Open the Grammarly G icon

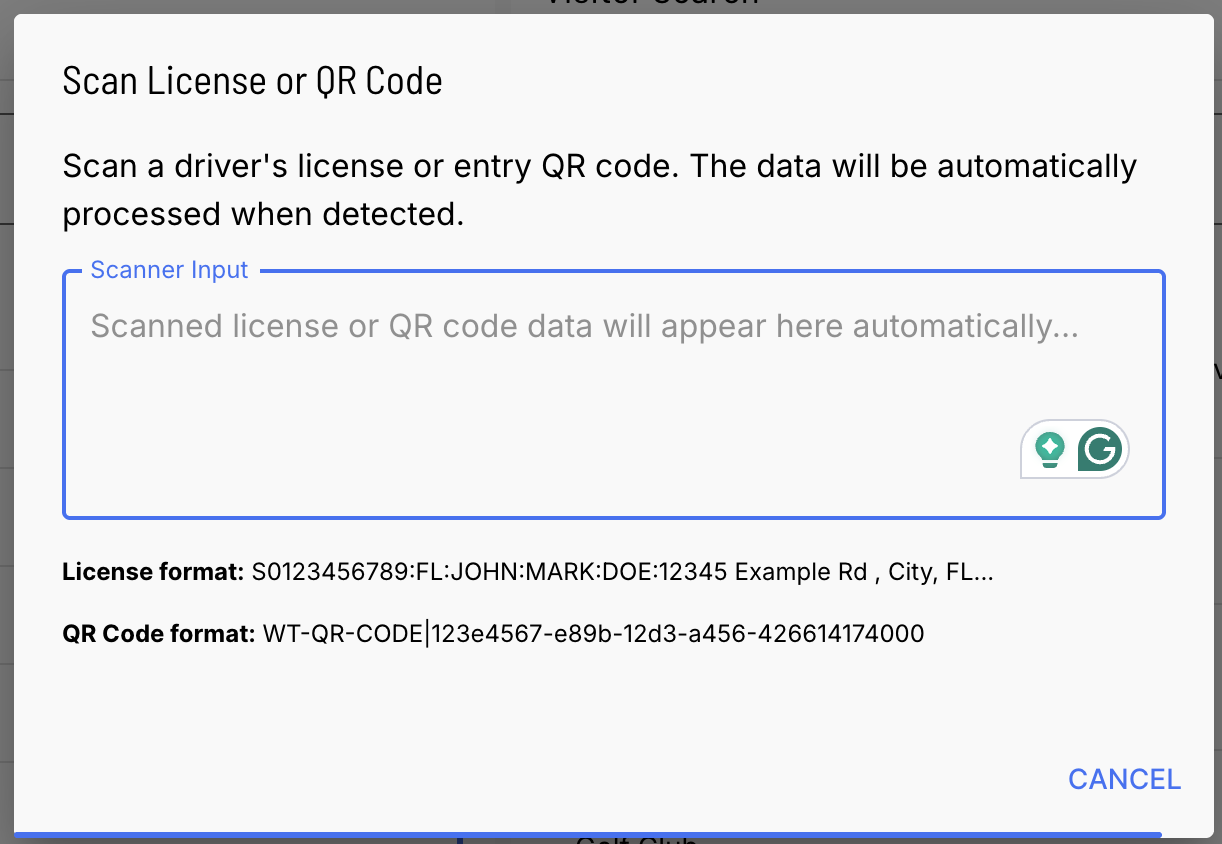1100,450
